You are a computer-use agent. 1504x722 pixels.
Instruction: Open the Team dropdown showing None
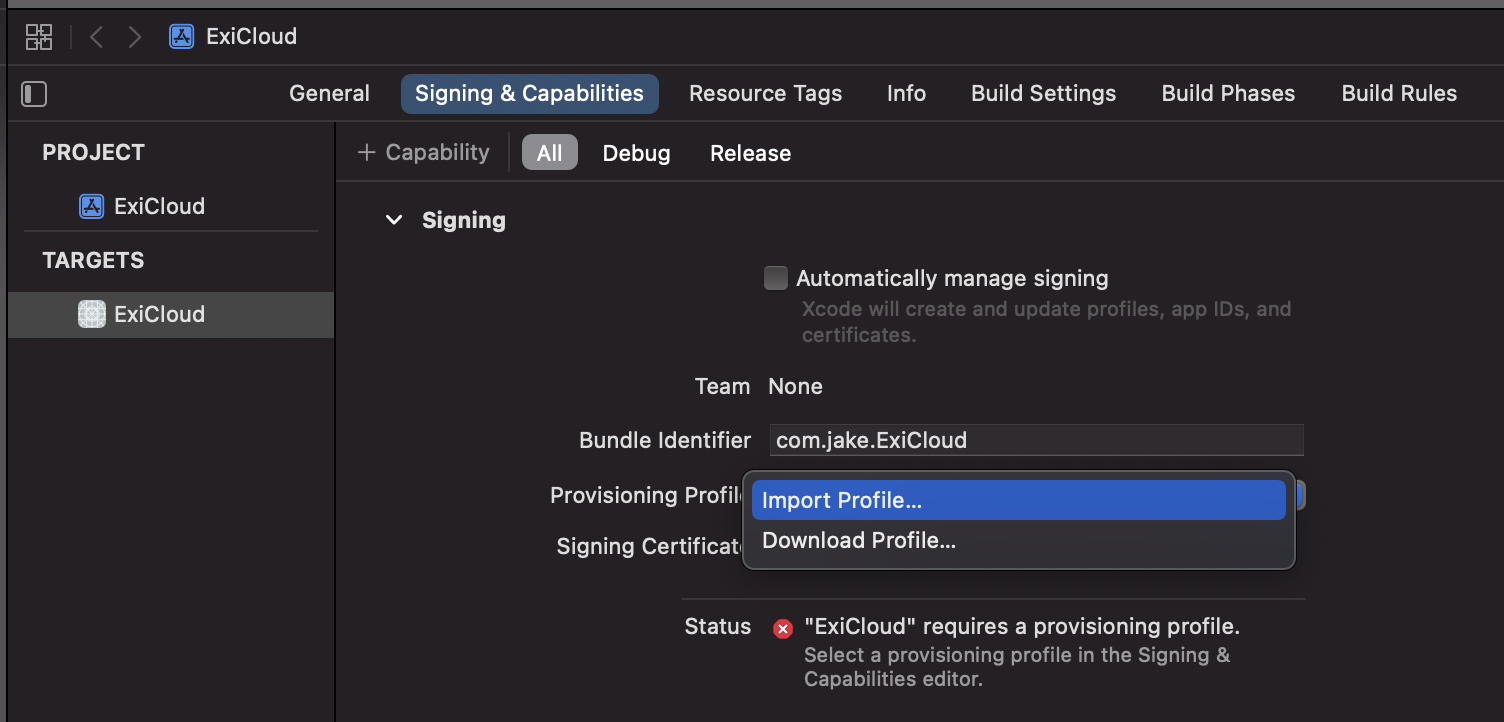tap(795, 387)
